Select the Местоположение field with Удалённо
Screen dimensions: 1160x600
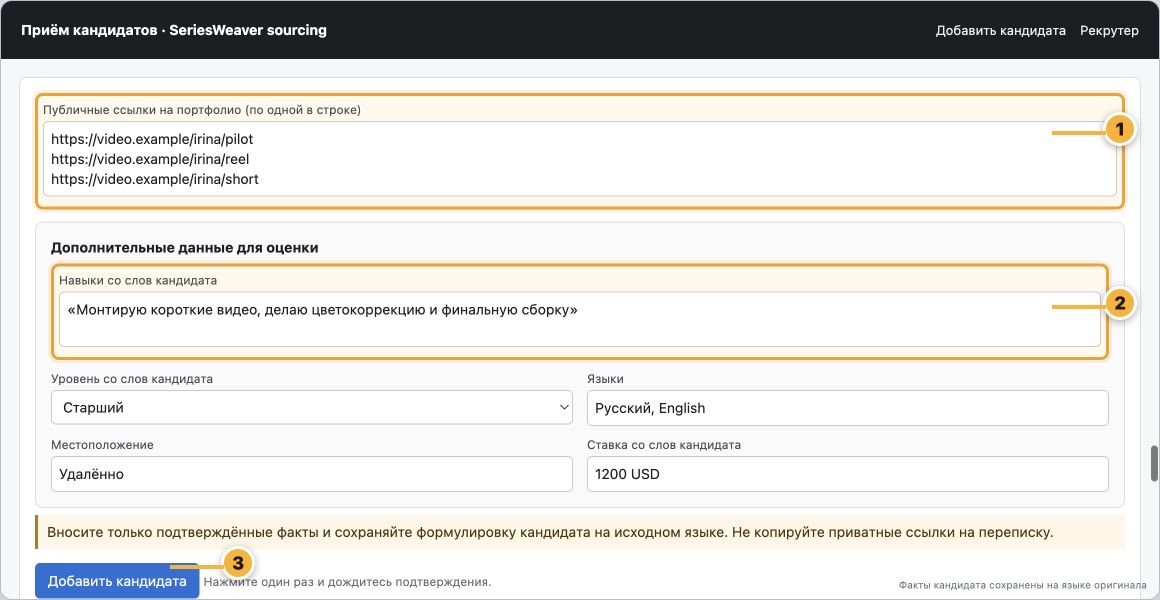pos(311,474)
